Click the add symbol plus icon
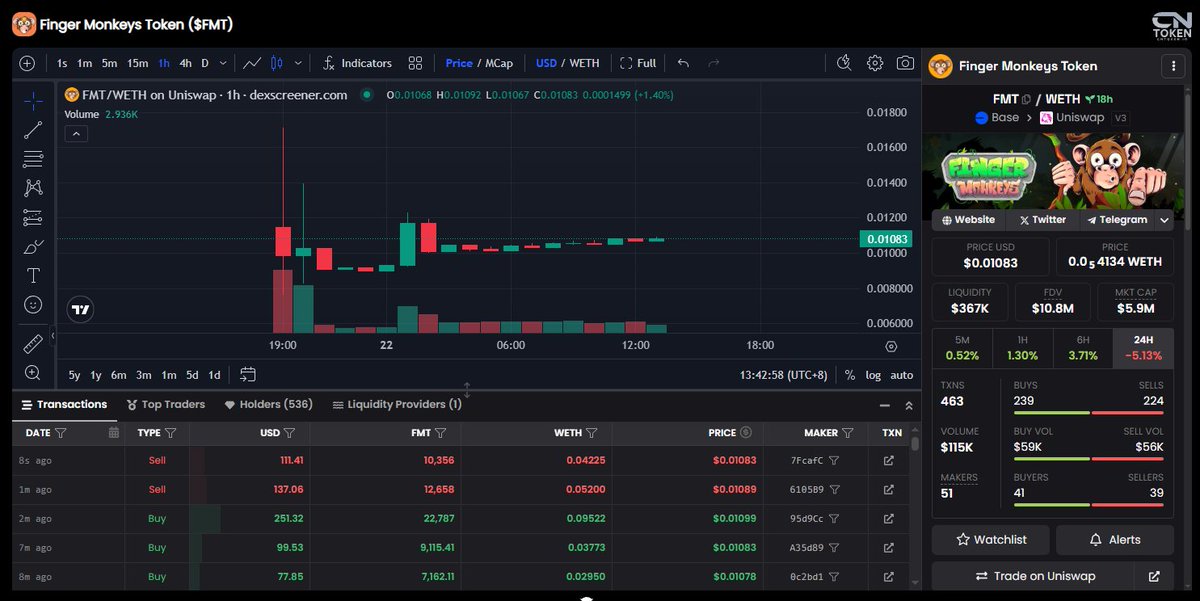This screenshot has width=1200, height=601. (27, 63)
